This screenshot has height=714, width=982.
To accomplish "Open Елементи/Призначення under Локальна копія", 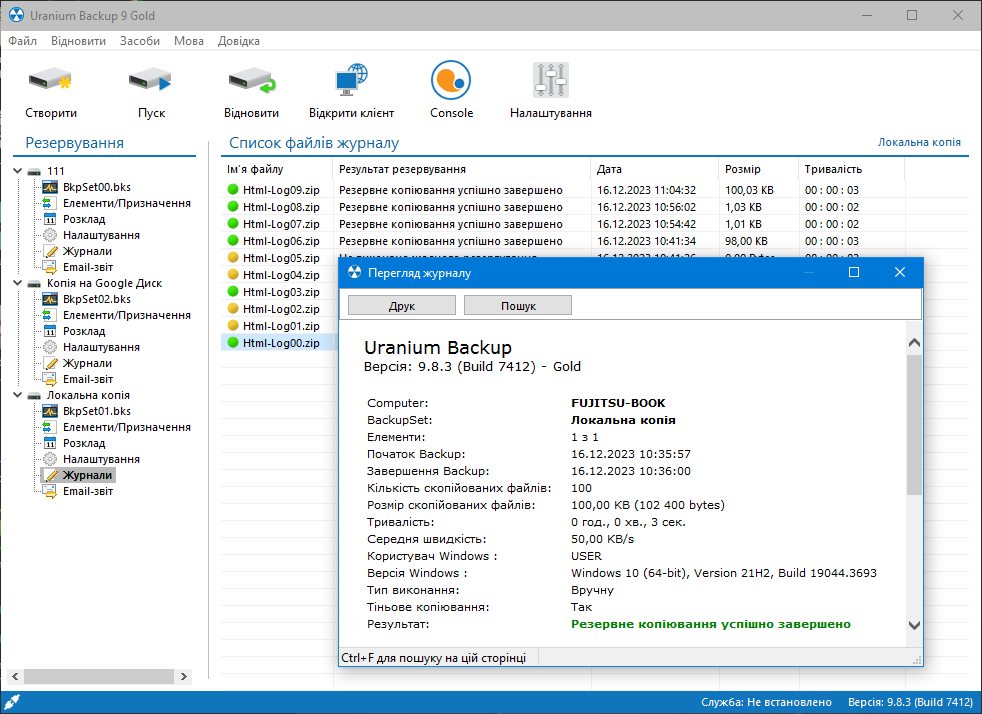I will (x=127, y=427).
